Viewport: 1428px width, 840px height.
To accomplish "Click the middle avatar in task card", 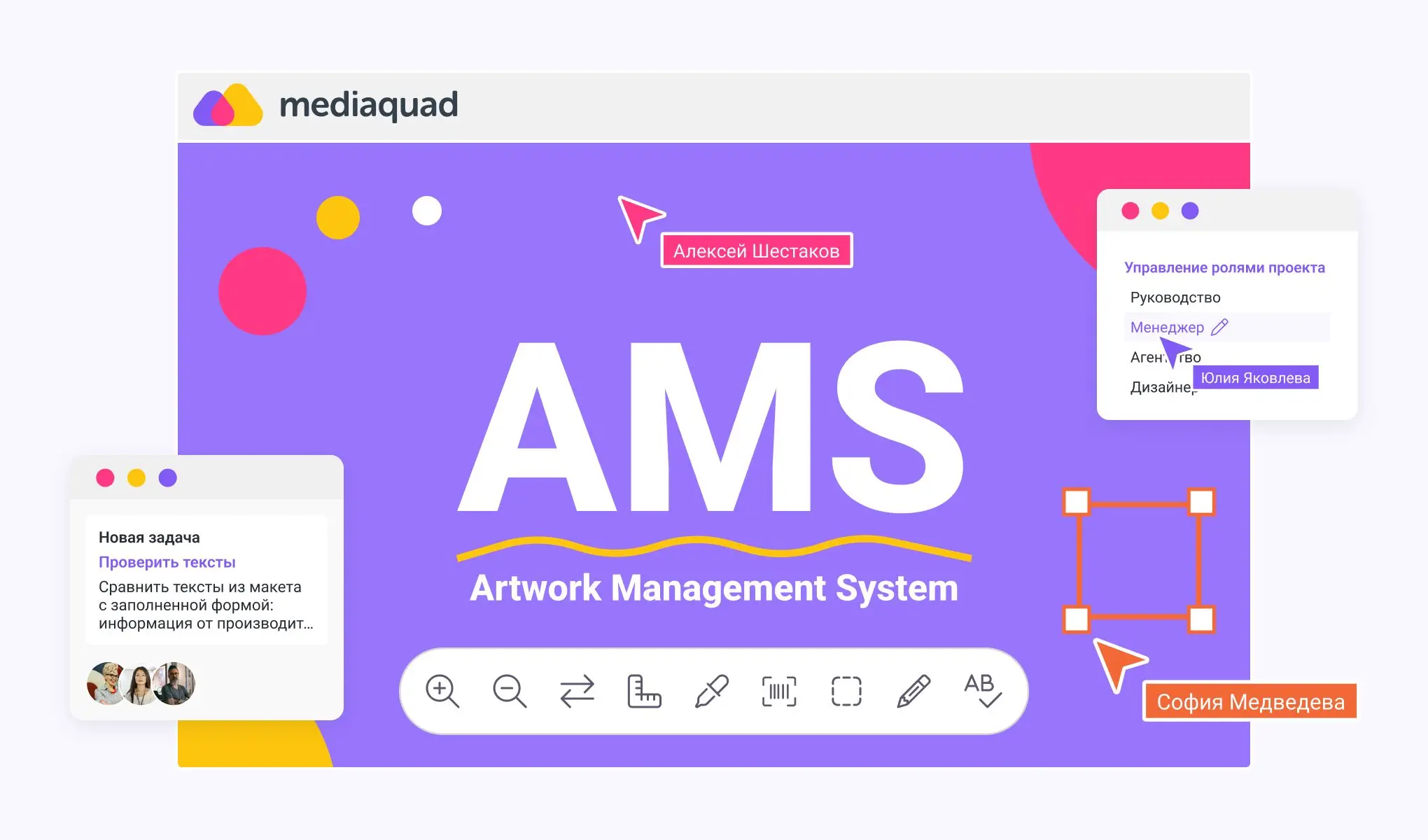I will pyautogui.click(x=141, y=684).
